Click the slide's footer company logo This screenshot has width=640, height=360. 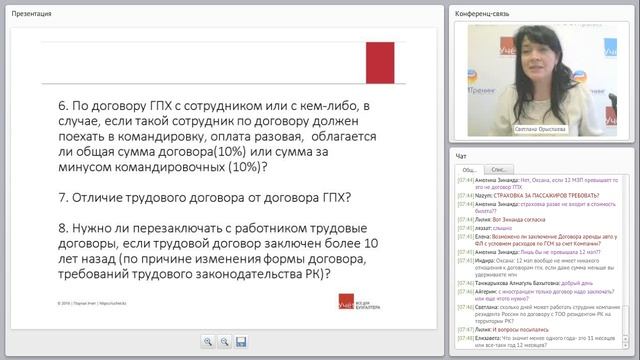pos(359,302)
